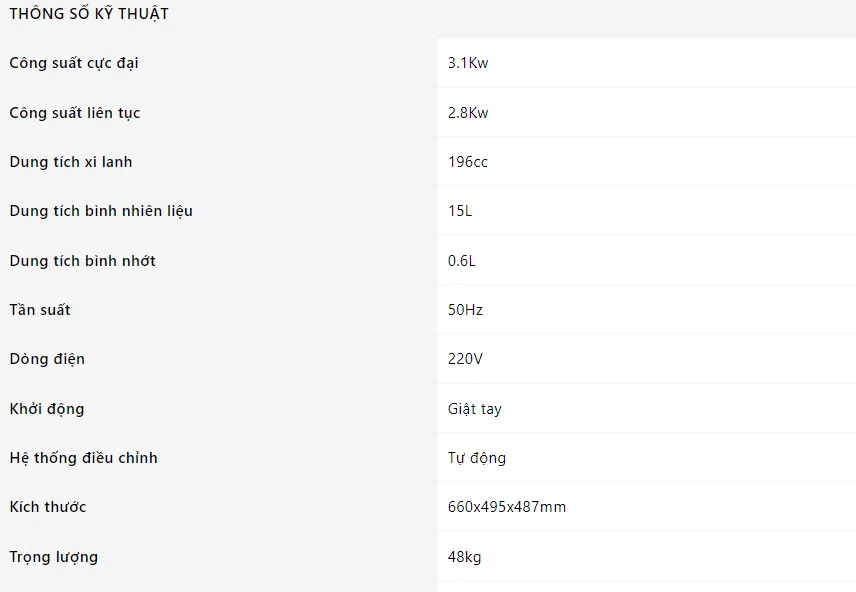The height and width of the screenshot is (592, 856).
Task: Click the "Giật tay" start method value
Action: click(475, 409)
